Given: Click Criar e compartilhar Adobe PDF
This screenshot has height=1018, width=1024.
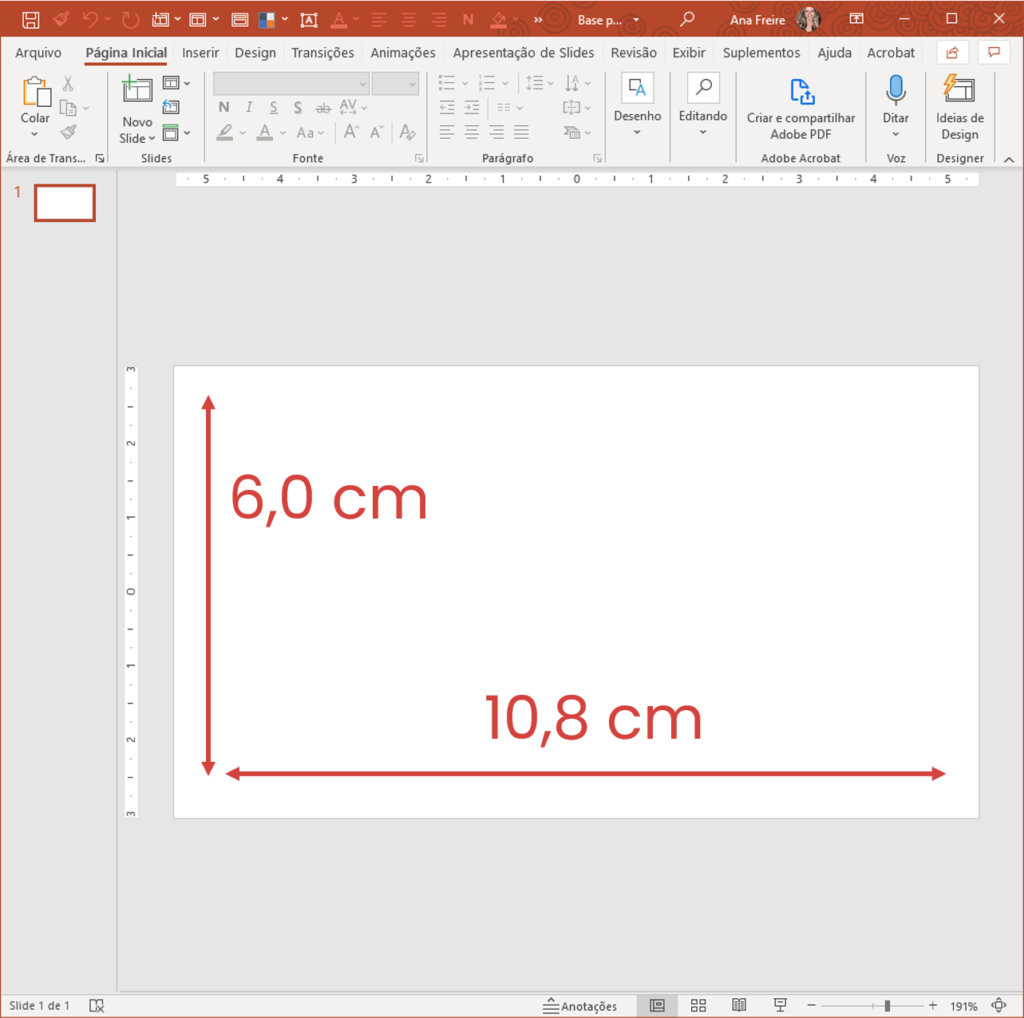Looking at the screenshot, I should tap(800, 108).
